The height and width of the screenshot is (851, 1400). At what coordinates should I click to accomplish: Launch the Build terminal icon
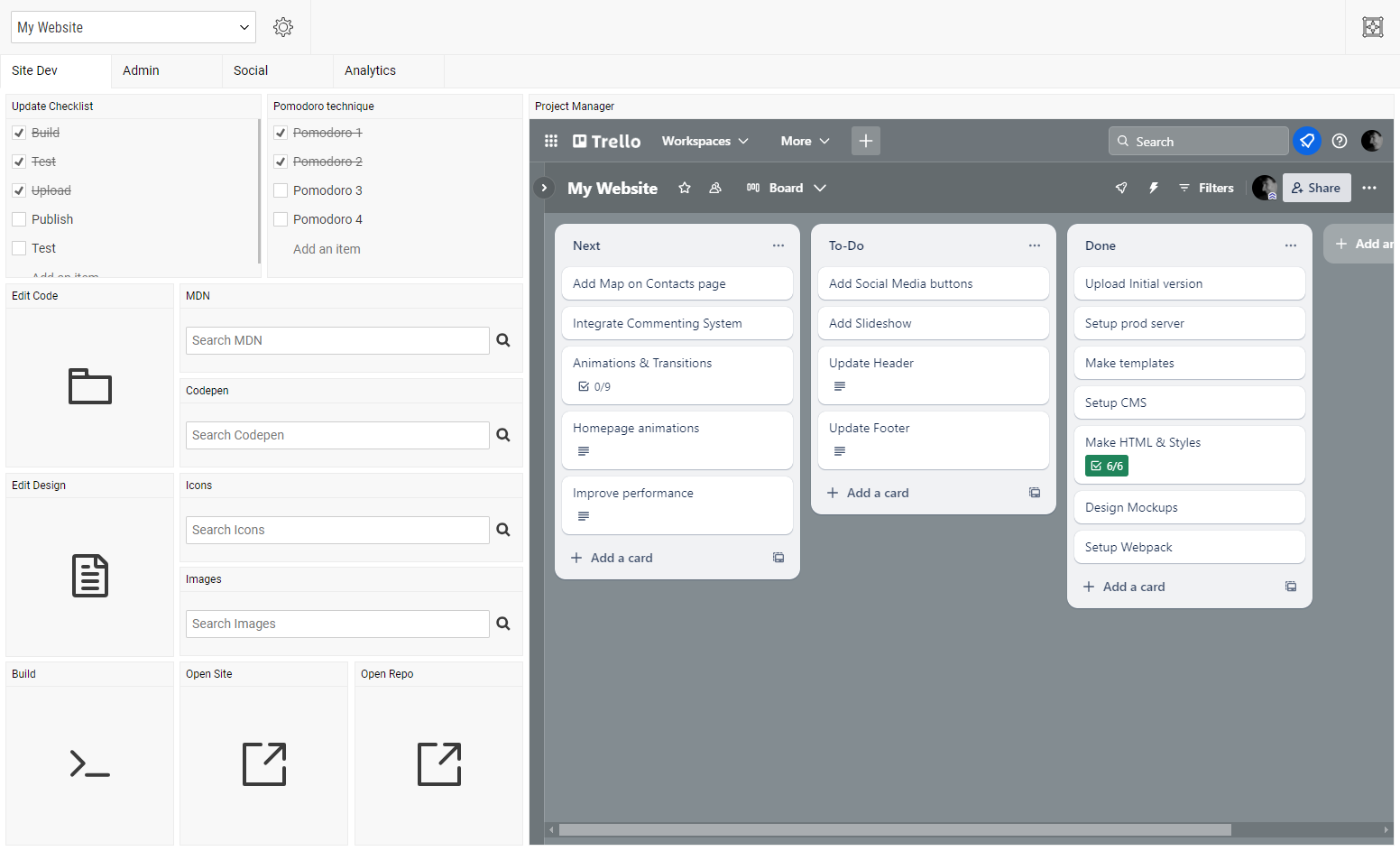click(x=90, y=764)
